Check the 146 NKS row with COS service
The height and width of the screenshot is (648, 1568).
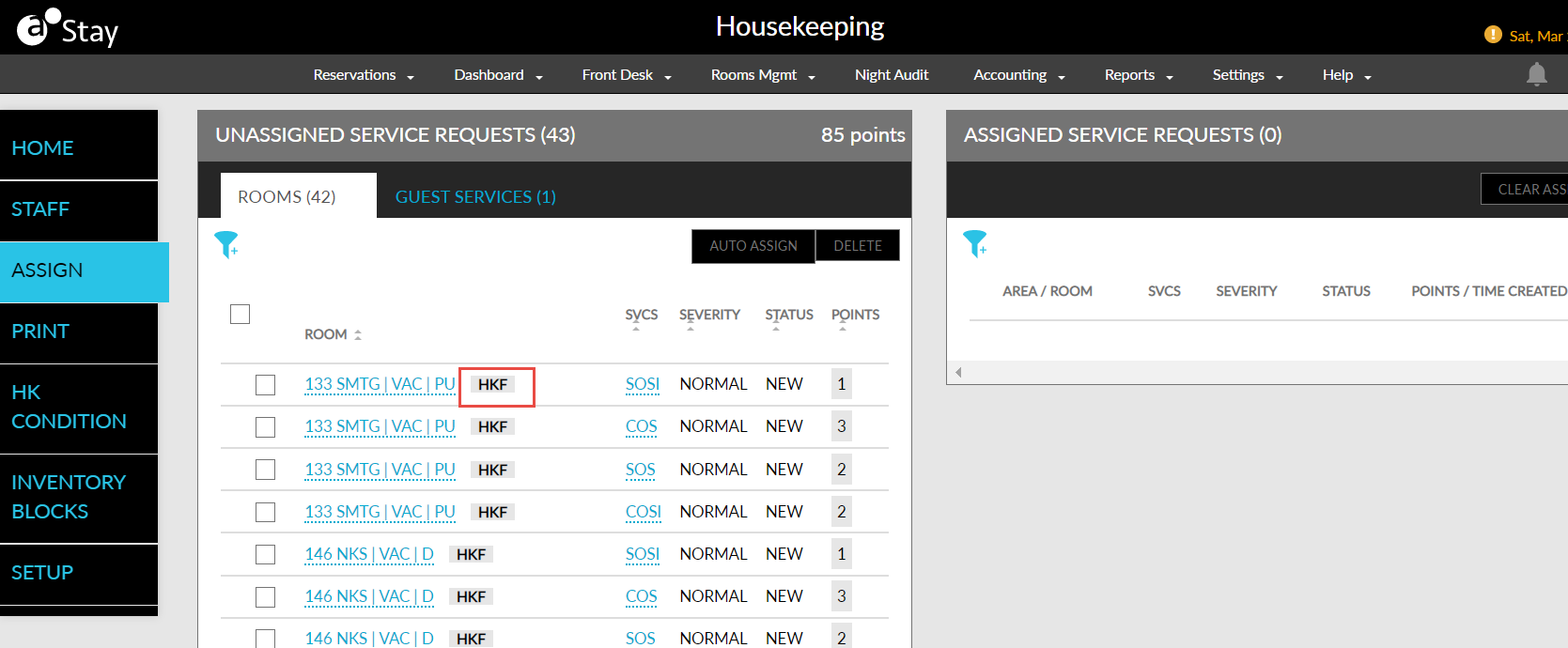(x=266, y=596)
